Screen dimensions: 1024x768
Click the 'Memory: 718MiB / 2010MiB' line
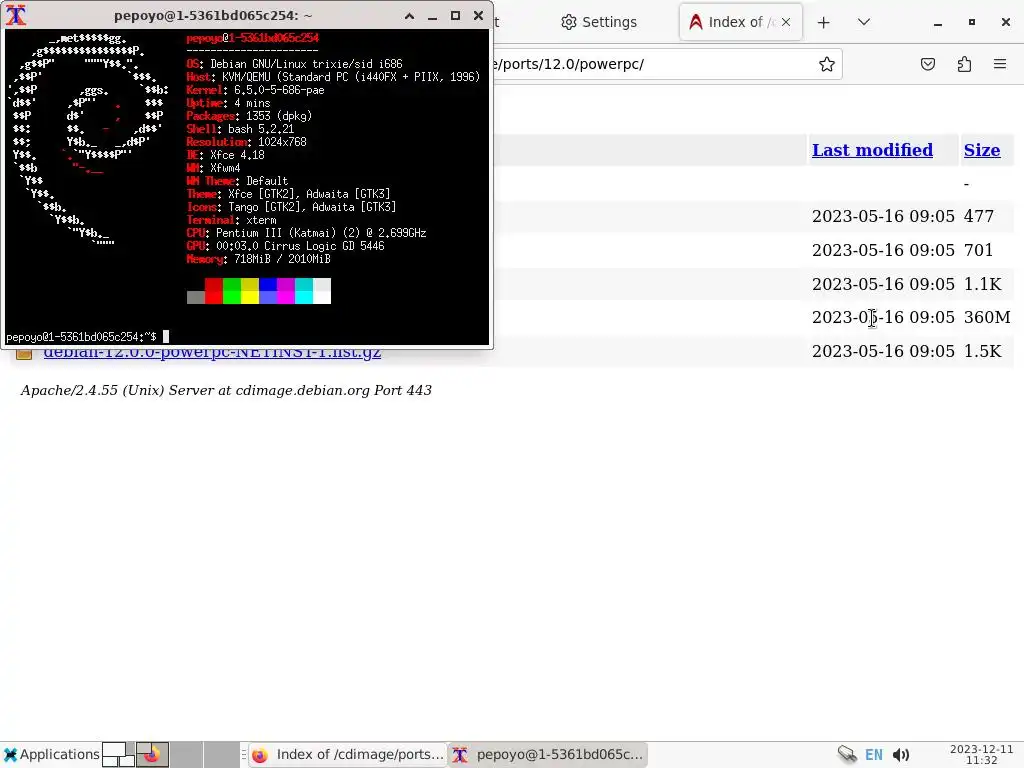click(x=259, y=259)
